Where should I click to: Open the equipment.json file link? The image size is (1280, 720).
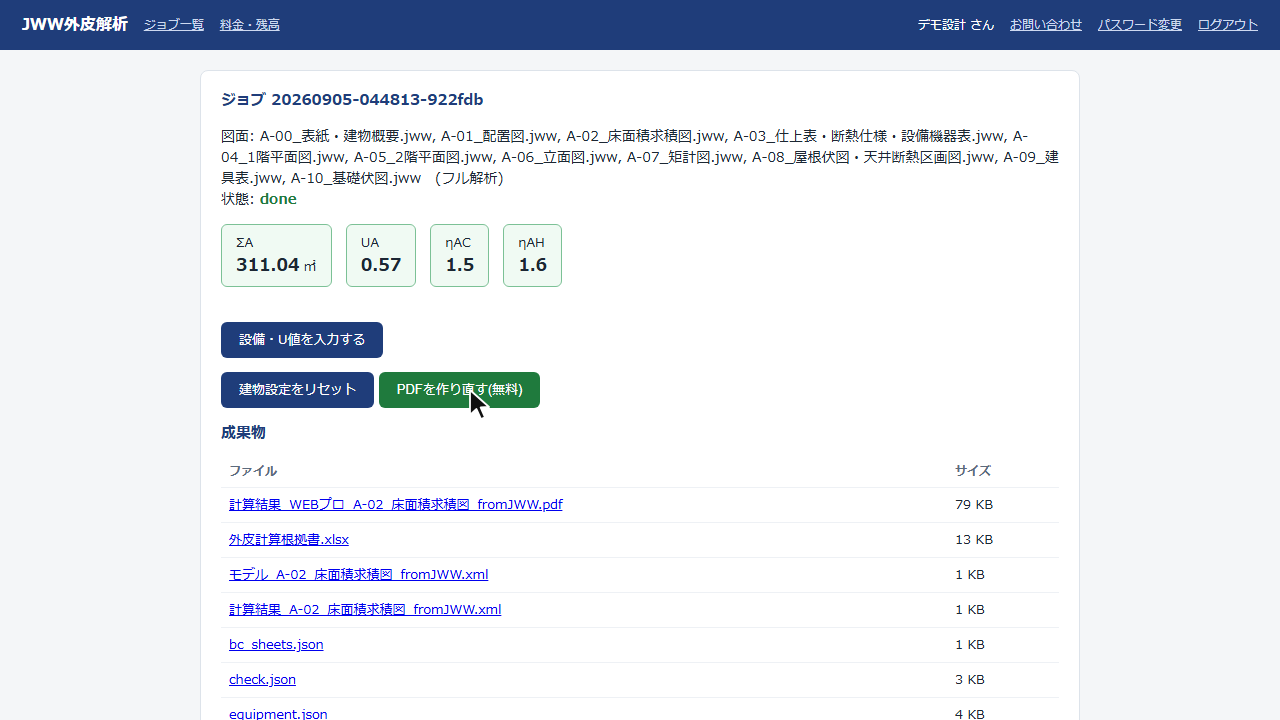(278, 714)
